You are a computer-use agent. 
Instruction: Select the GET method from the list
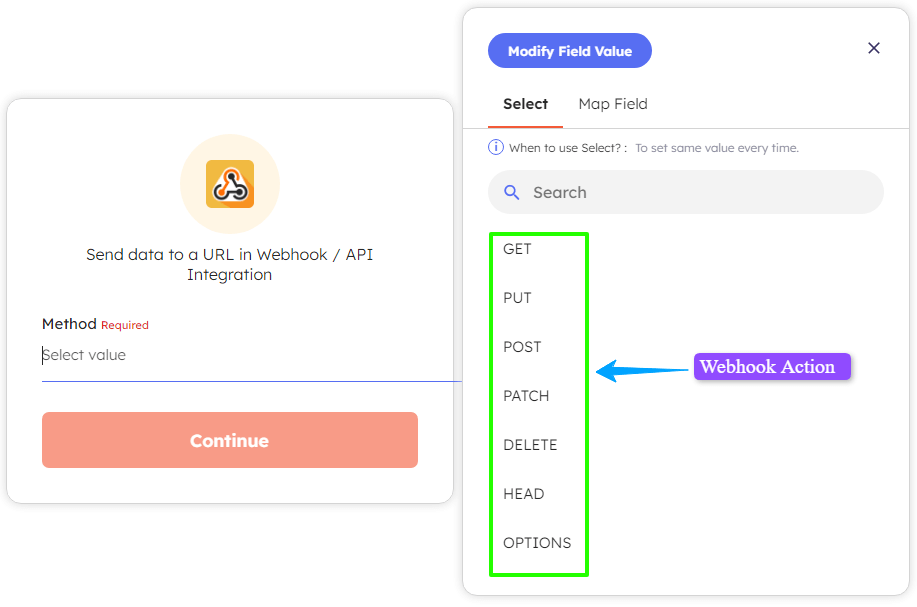pyautogui.click(x=517, y=248)
